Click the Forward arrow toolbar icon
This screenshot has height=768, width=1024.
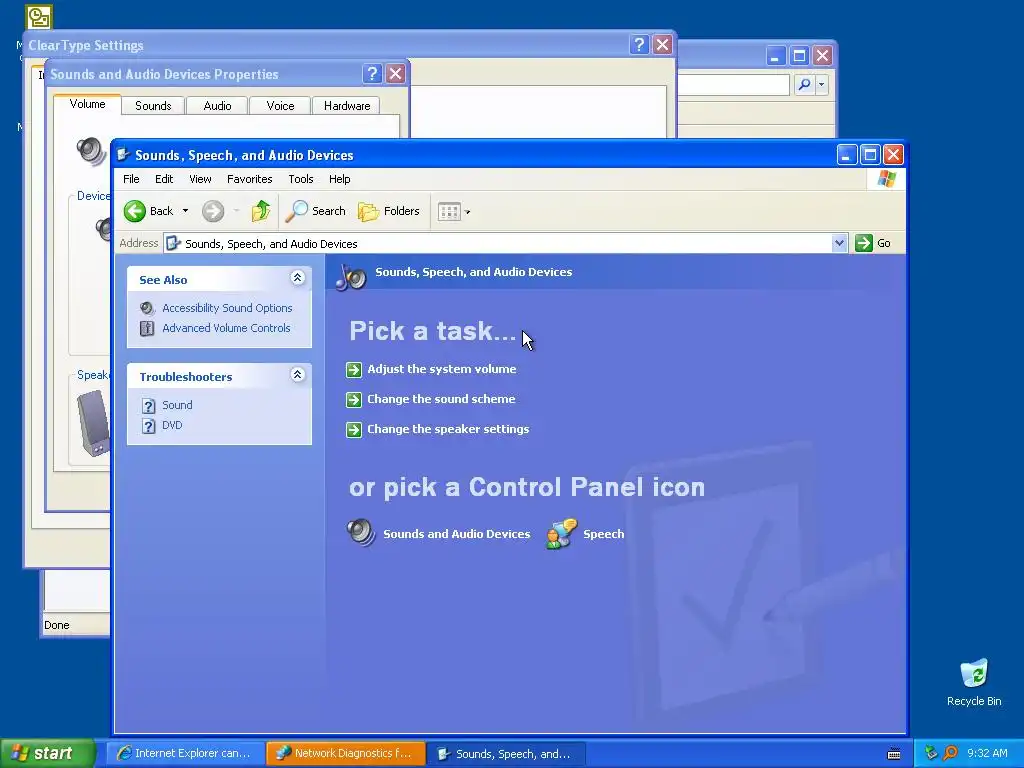[213, 211]
